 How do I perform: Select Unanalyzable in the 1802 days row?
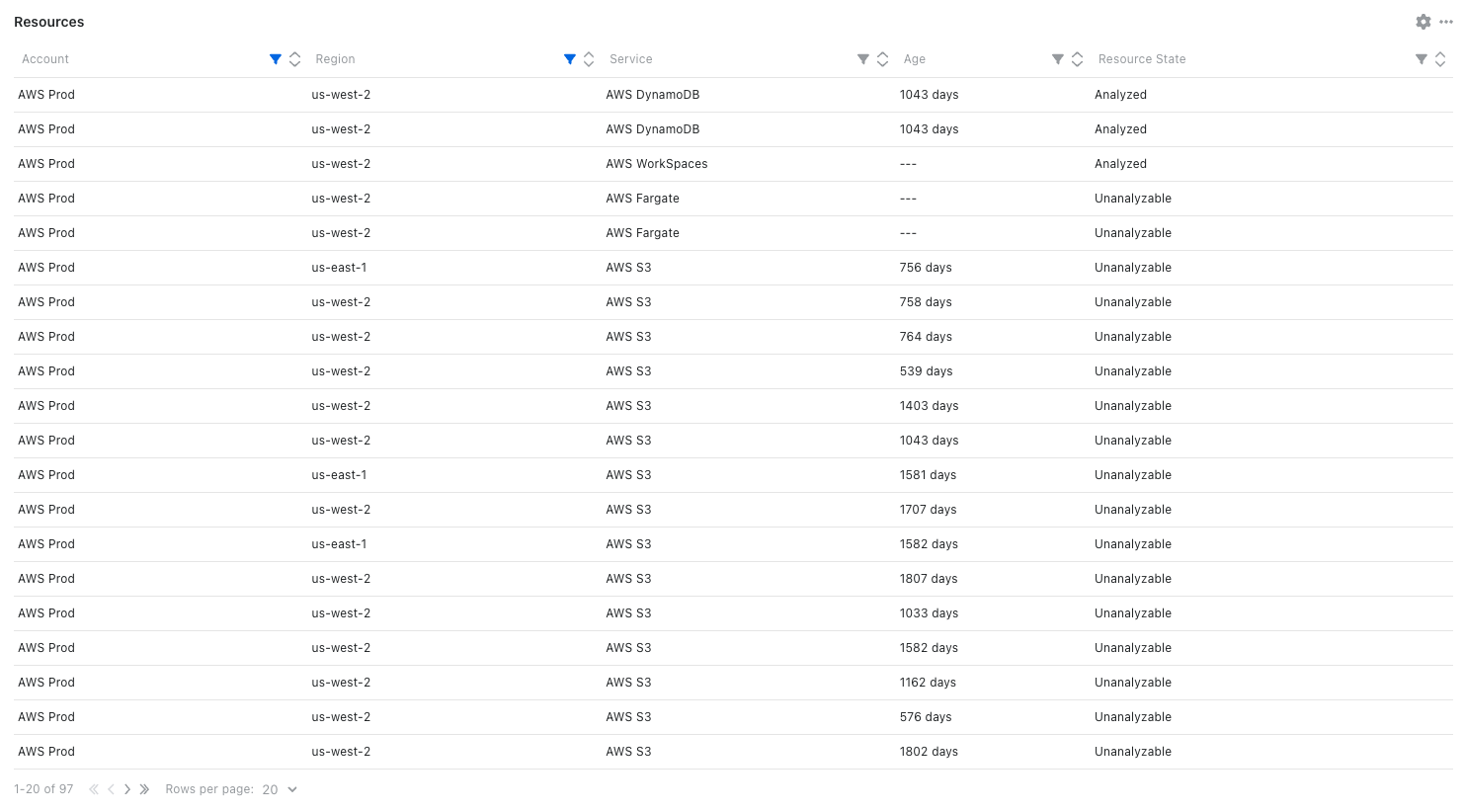[x=1133, y=752]
